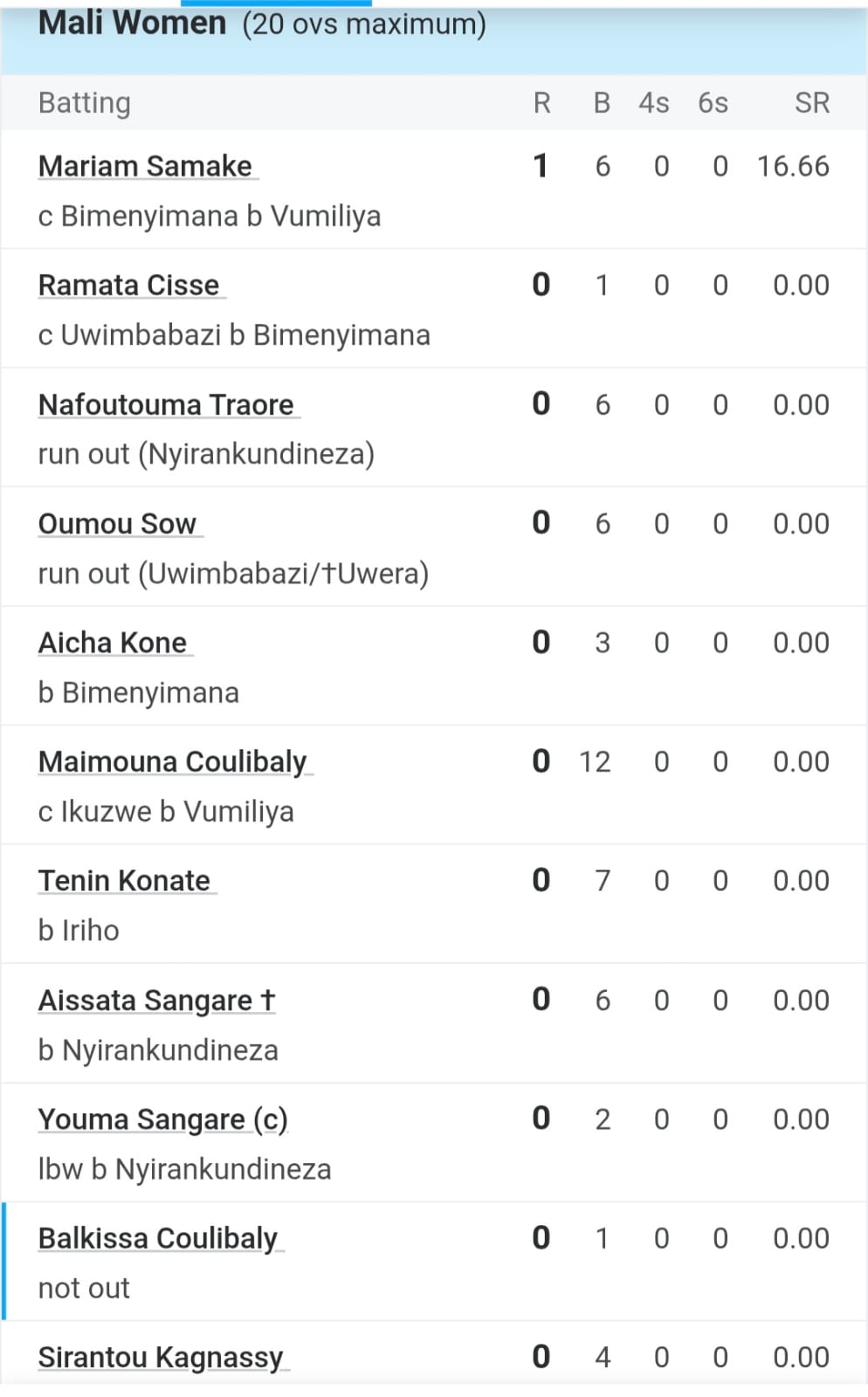Click dismissal text 'c Bimenyimana b Vumiliya'
The height and width of the screenshot is (1397, 868).
click(210, 216)
